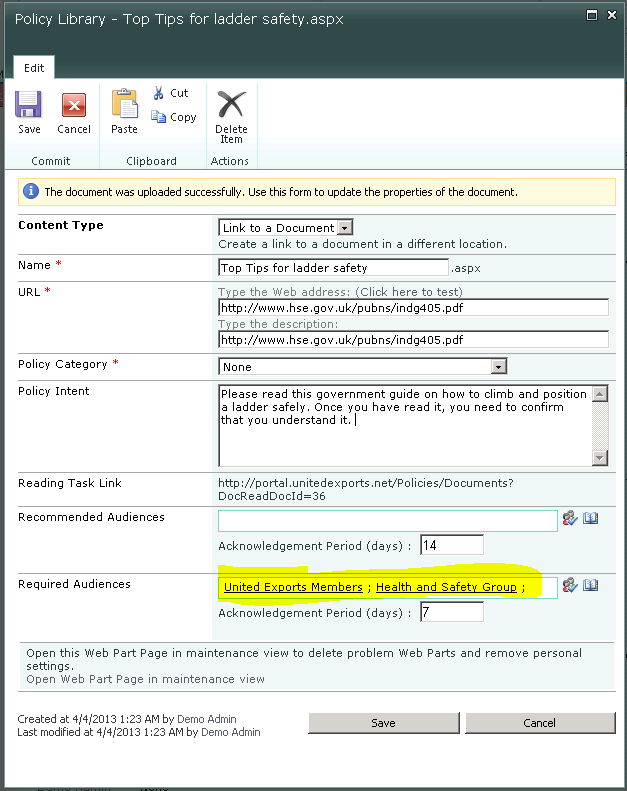Viewport: 627px width, 791px height.
Task: Open the Content Type dropdown
Action: point(345,228)
